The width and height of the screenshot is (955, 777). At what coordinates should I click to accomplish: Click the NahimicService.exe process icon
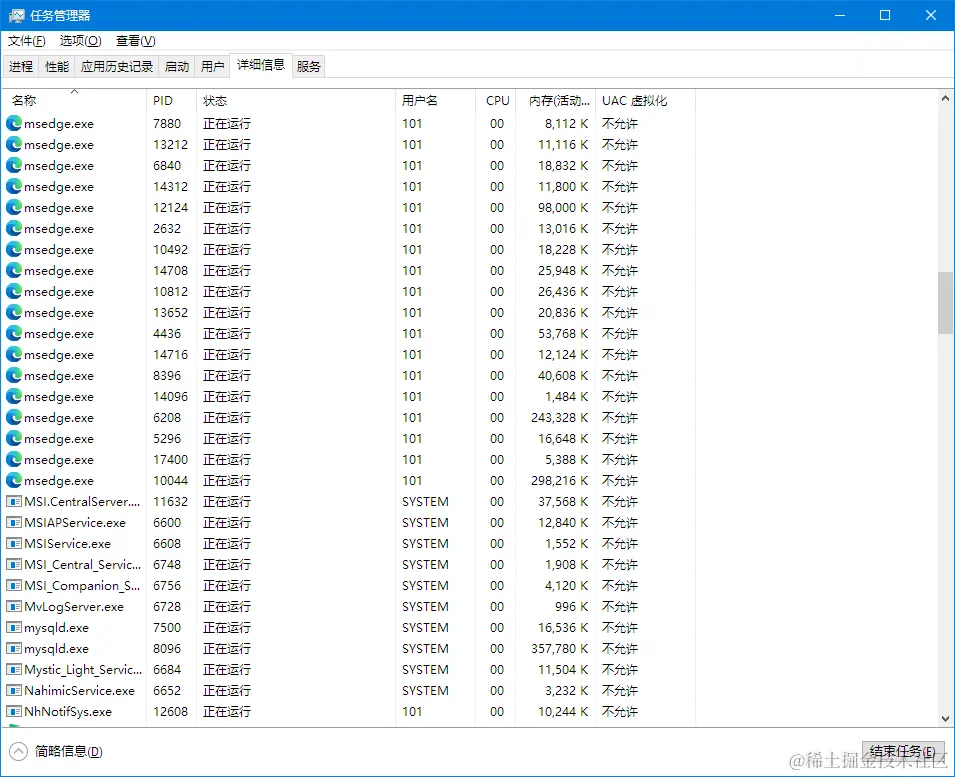coord(14,691)
